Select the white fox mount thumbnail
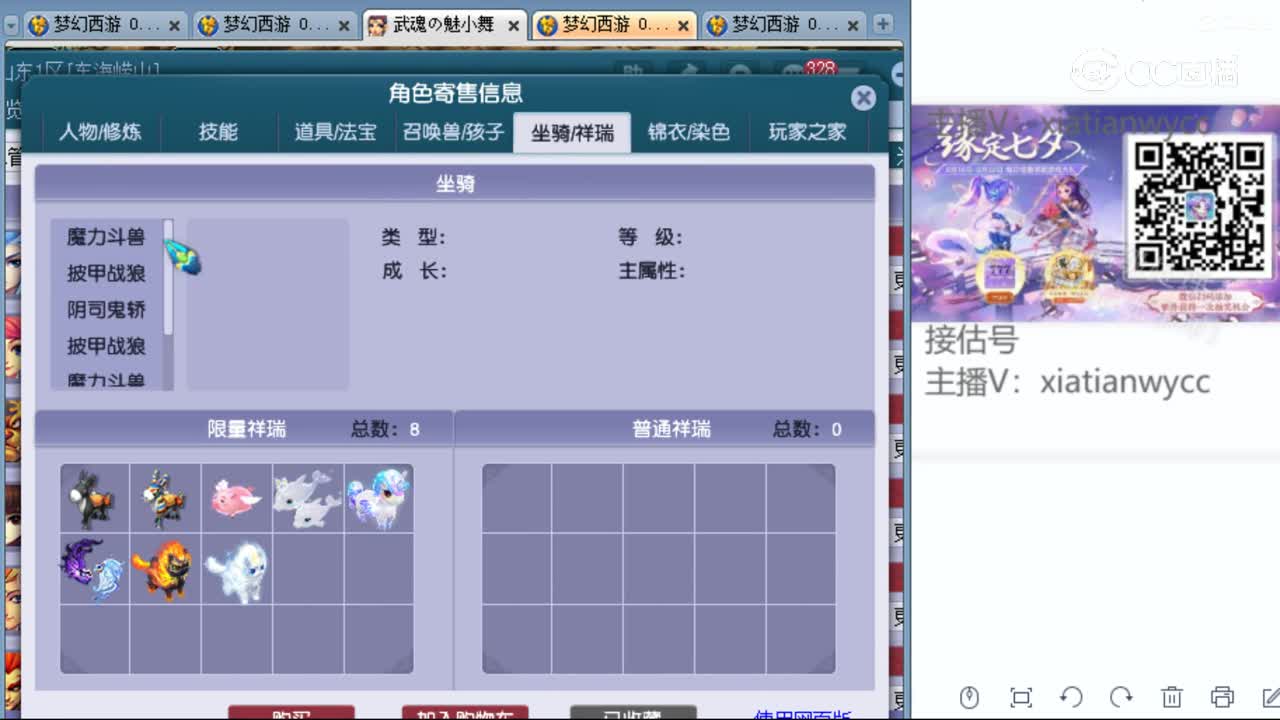 click(x=236, y=569)
